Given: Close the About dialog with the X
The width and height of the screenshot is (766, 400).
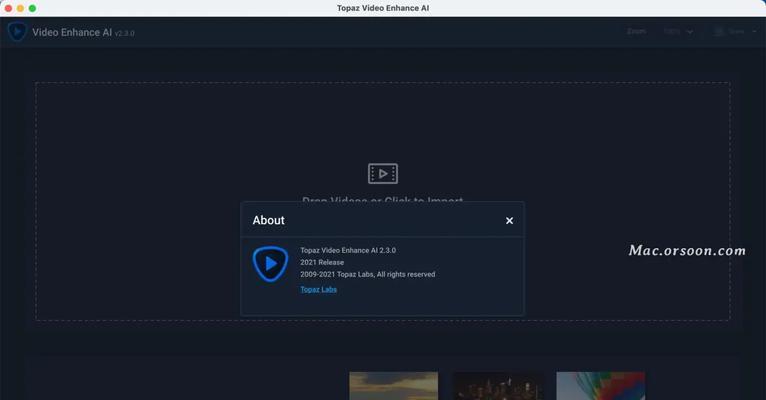Looking at the screenshot, I should [x=509, y=221].
